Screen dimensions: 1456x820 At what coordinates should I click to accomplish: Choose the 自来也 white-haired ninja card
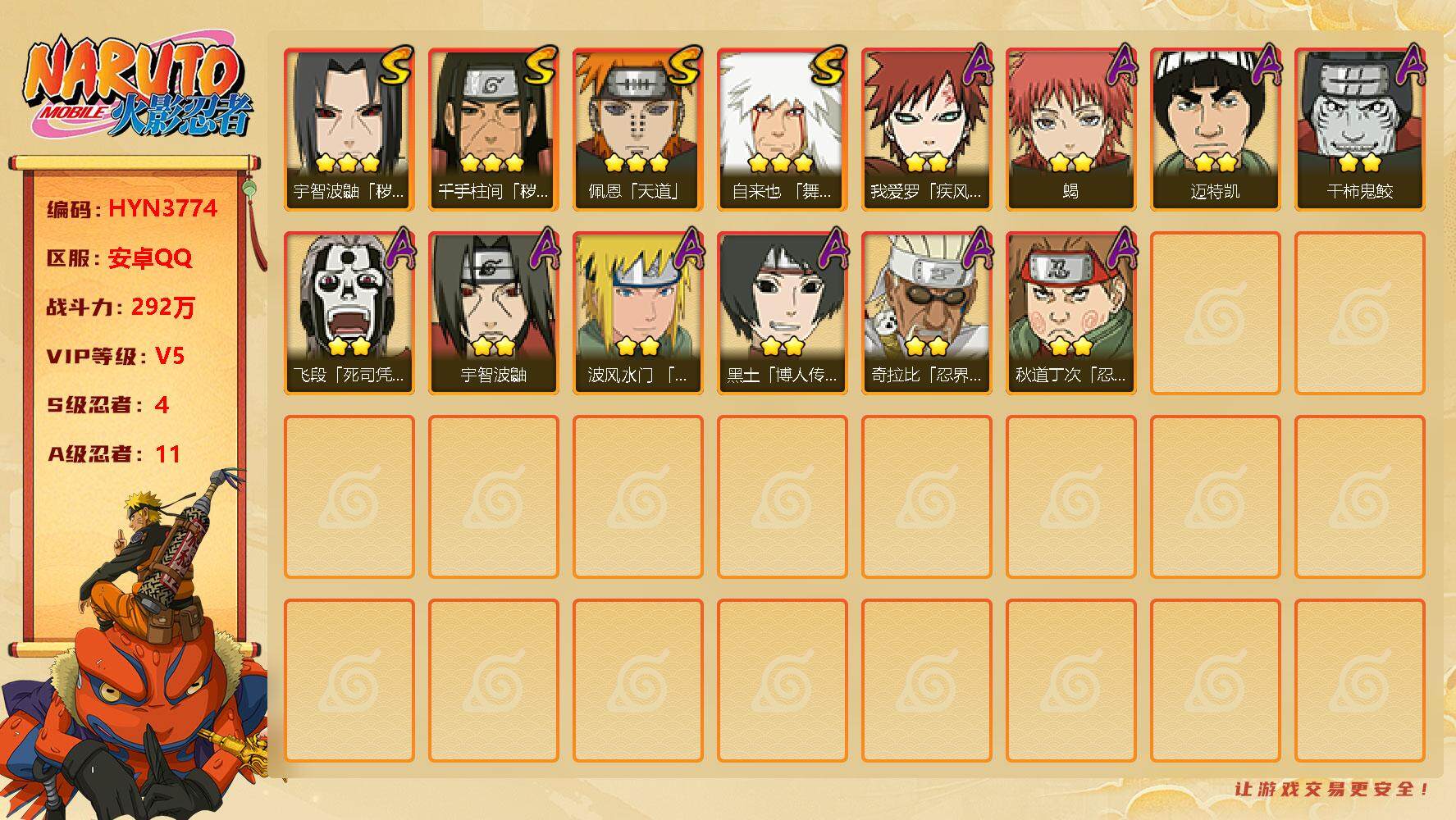tap(782, 130)
